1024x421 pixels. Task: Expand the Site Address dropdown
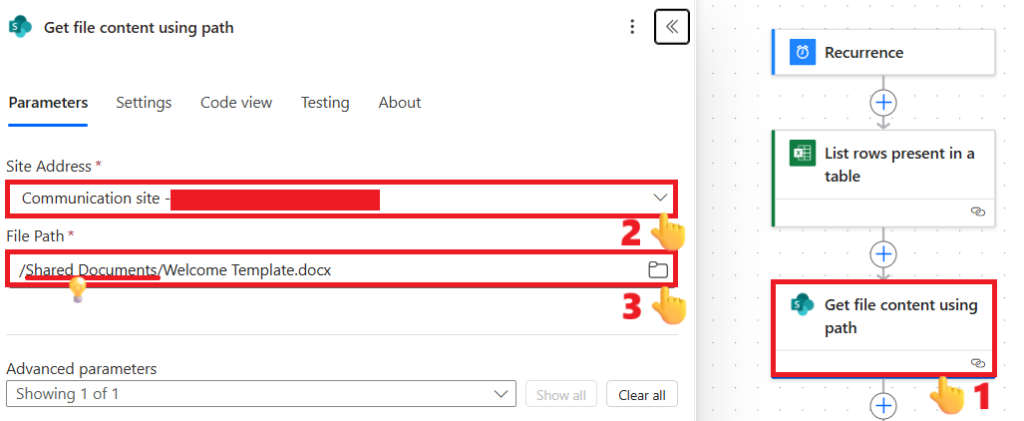point(660,198)
